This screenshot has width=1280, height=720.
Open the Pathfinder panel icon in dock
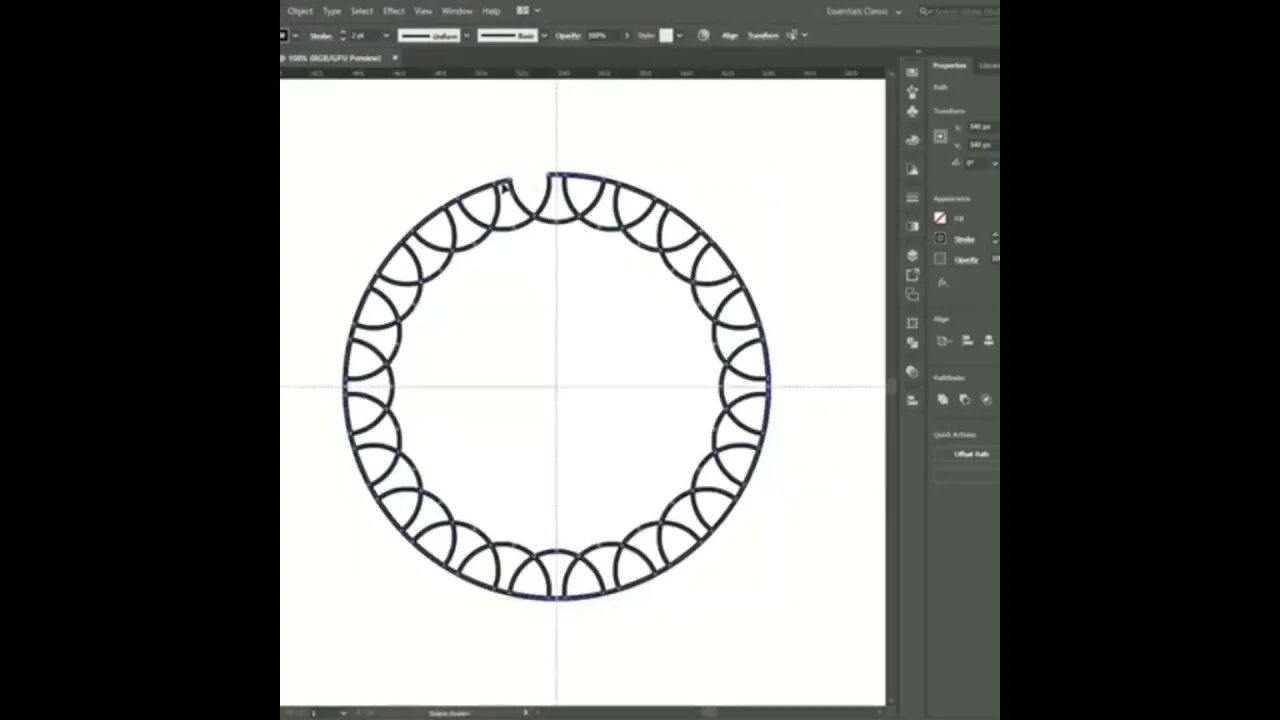tap(912, 343)
